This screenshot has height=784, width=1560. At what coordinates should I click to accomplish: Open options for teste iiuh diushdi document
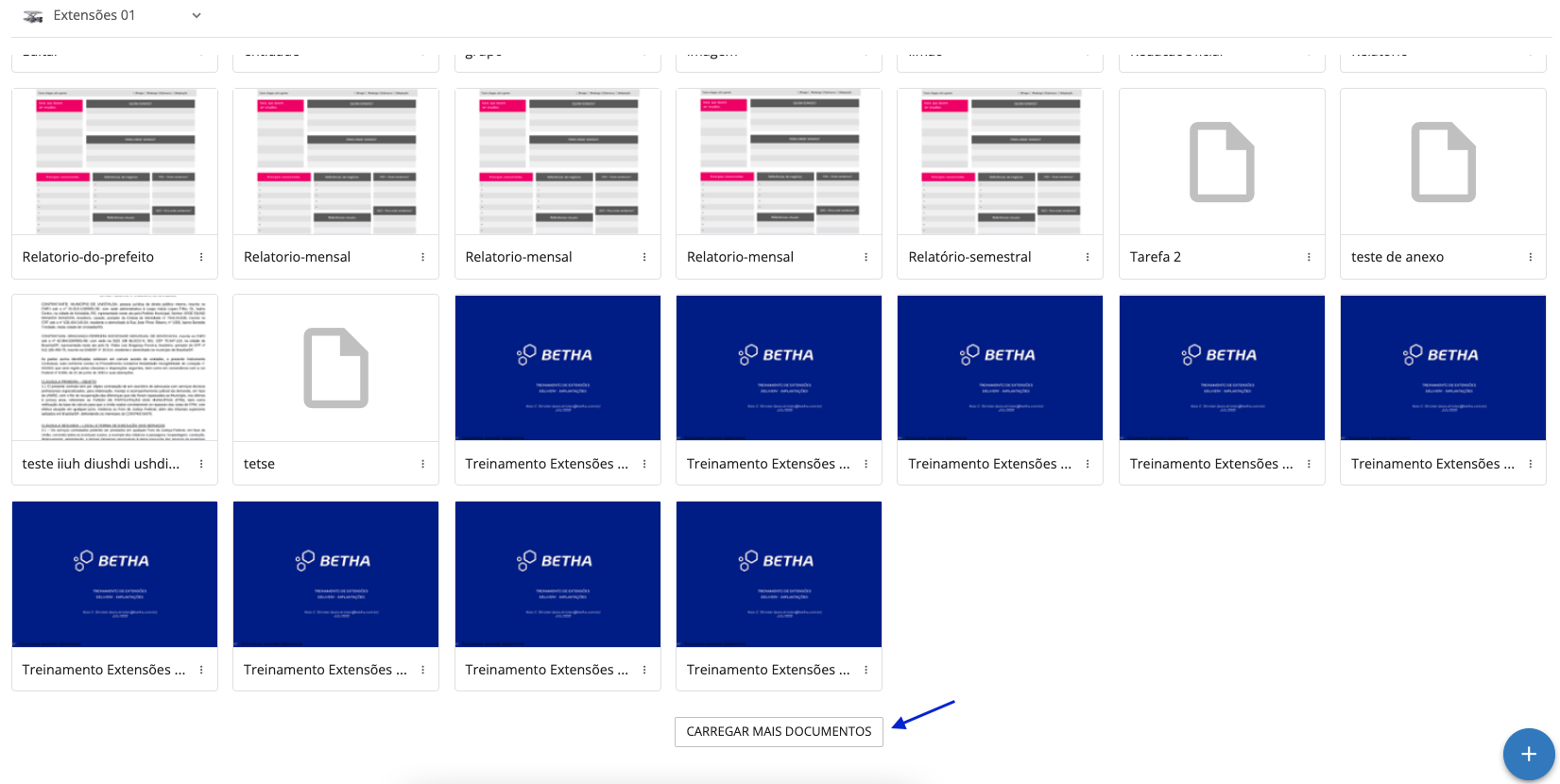click(x=201, y=464)
